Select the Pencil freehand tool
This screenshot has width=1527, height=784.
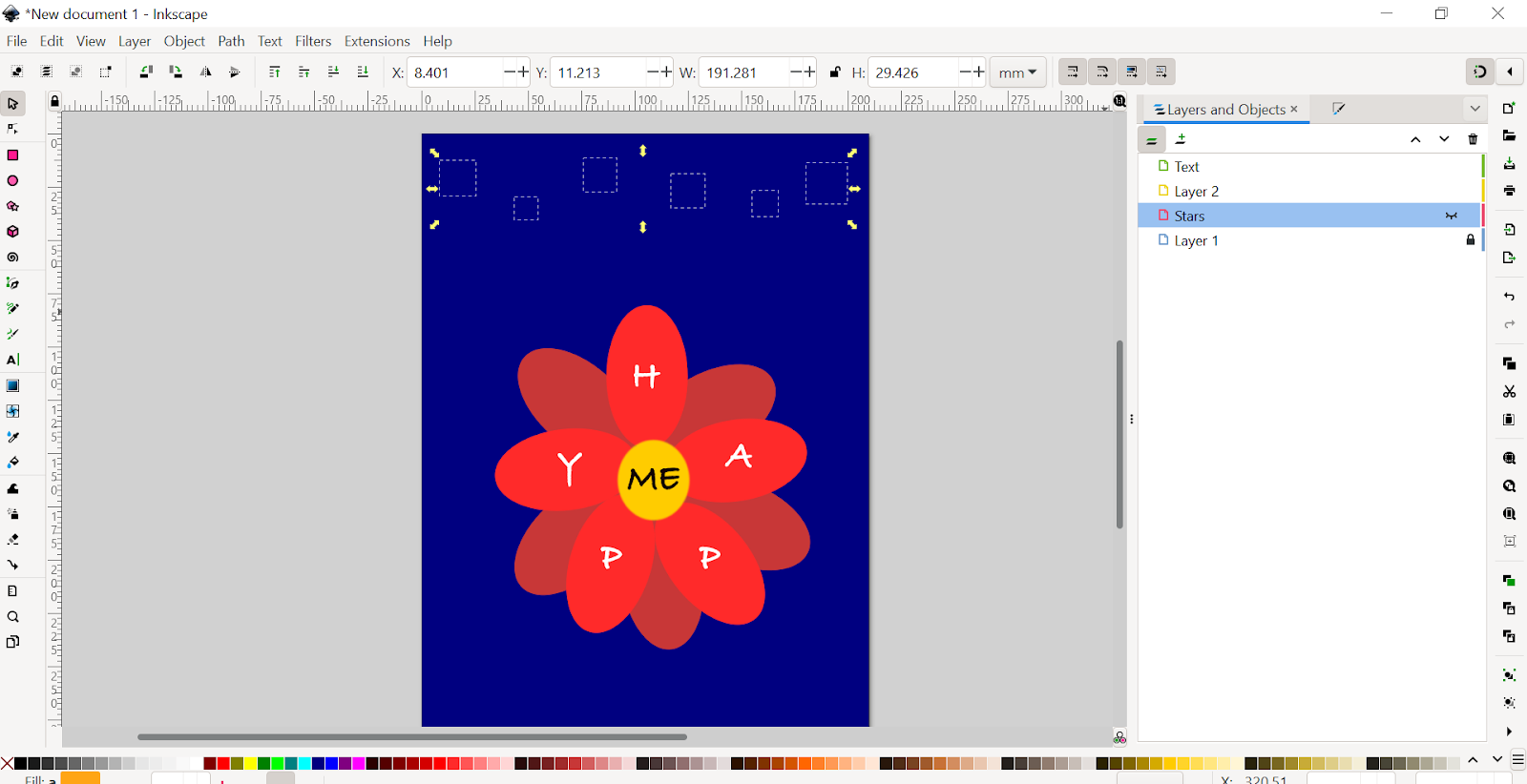pyautogui.click(x=12, y=309)
